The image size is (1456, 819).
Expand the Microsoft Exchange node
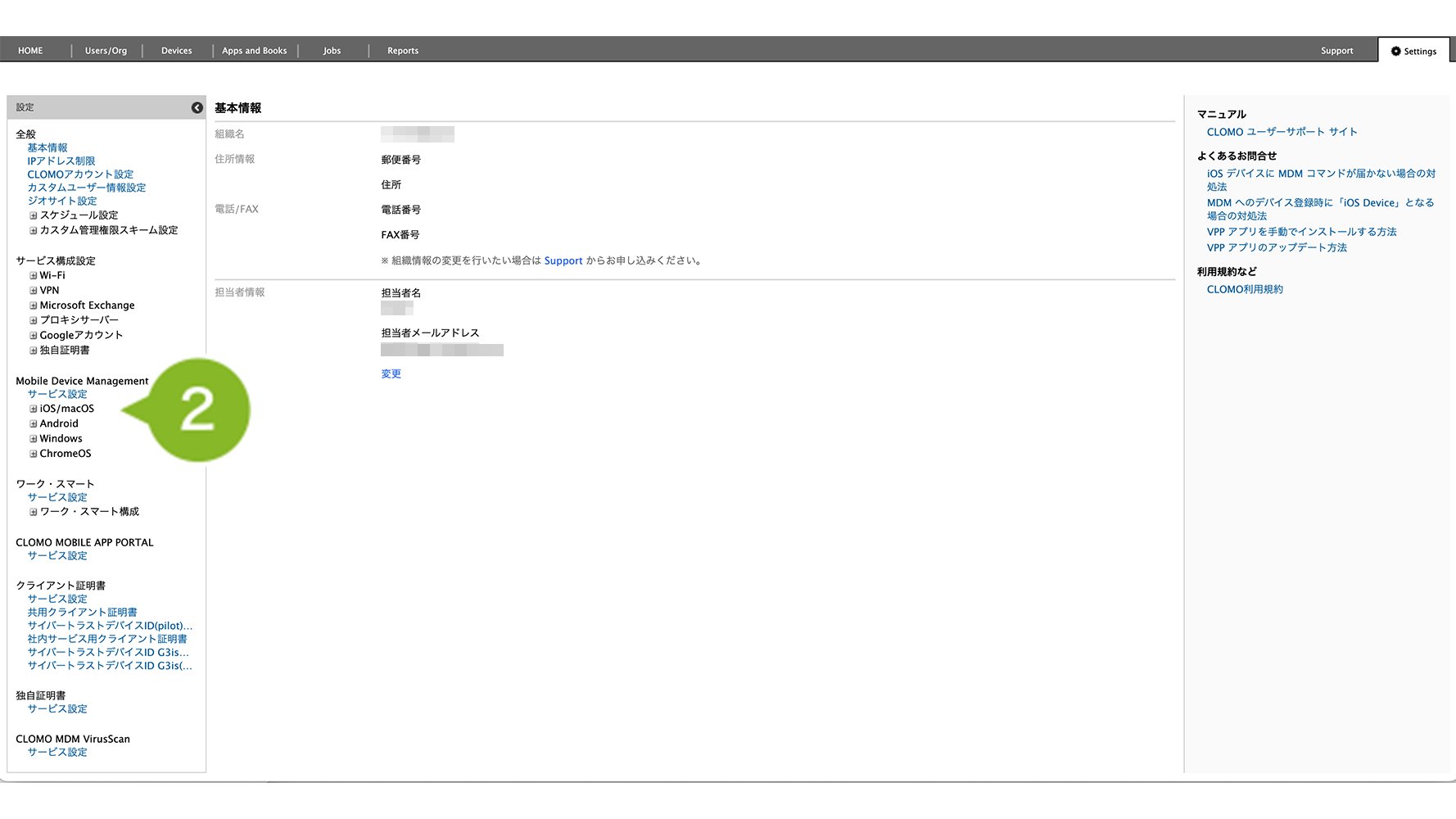pos(34,305)
